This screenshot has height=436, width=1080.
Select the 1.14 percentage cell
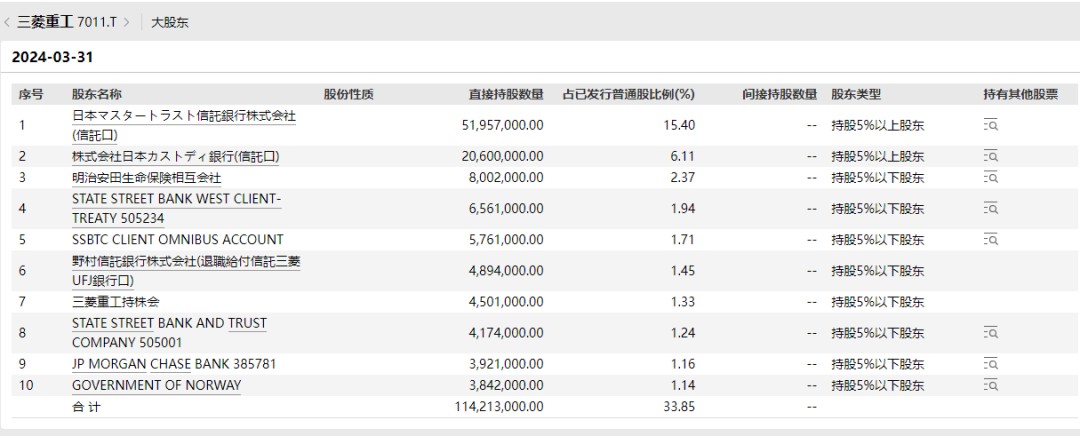tap(682, 385)
